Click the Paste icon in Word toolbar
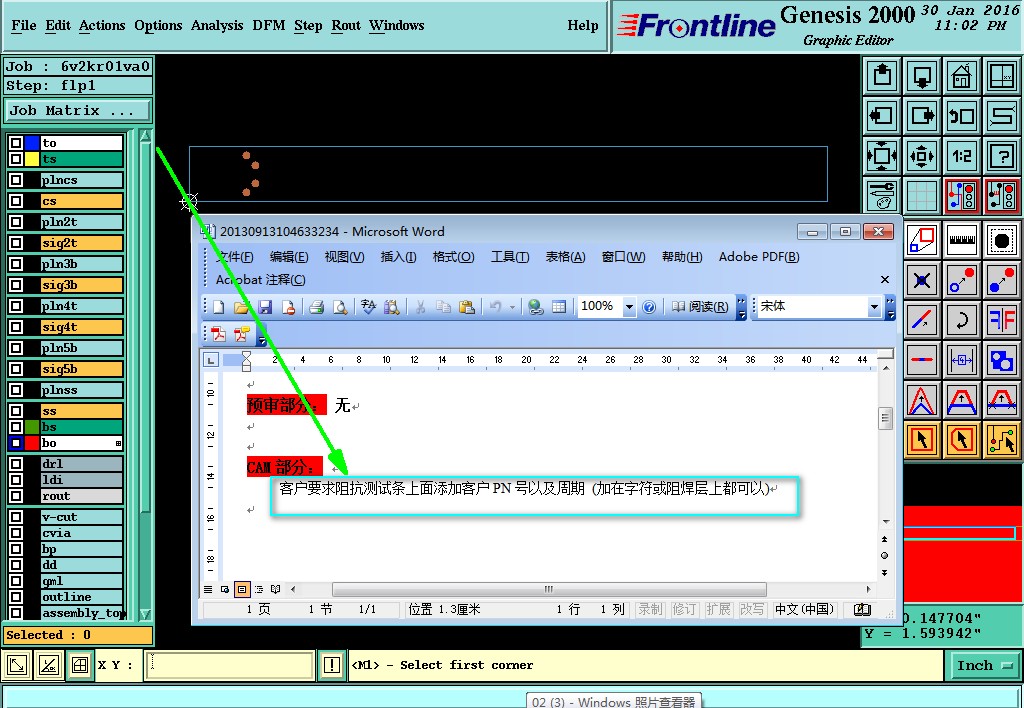This screenshot has height=708, width=1024. (466, 306)
